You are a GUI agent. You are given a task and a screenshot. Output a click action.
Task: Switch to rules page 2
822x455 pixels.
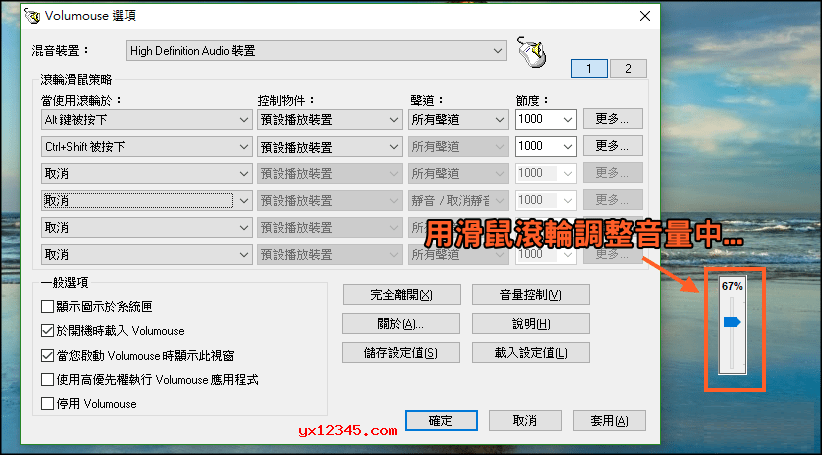(628, 69)
